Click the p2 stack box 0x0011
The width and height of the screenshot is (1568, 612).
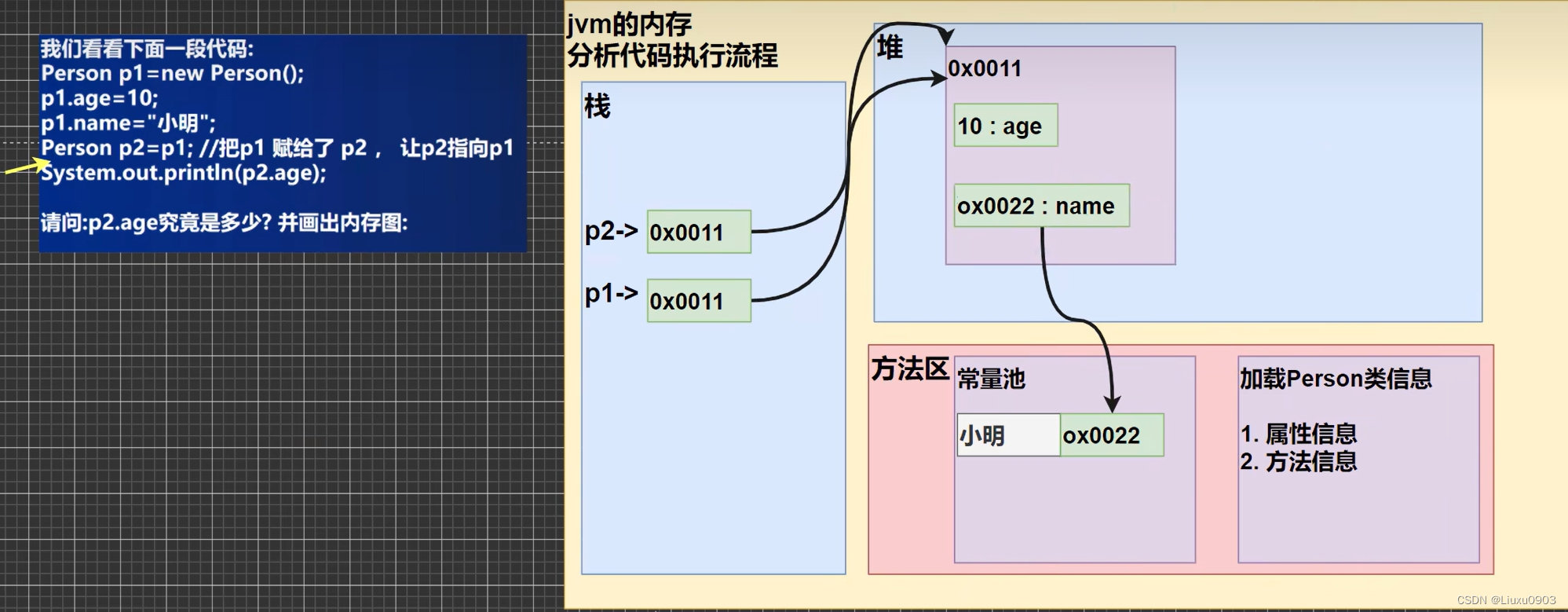[x=699, y=232]
